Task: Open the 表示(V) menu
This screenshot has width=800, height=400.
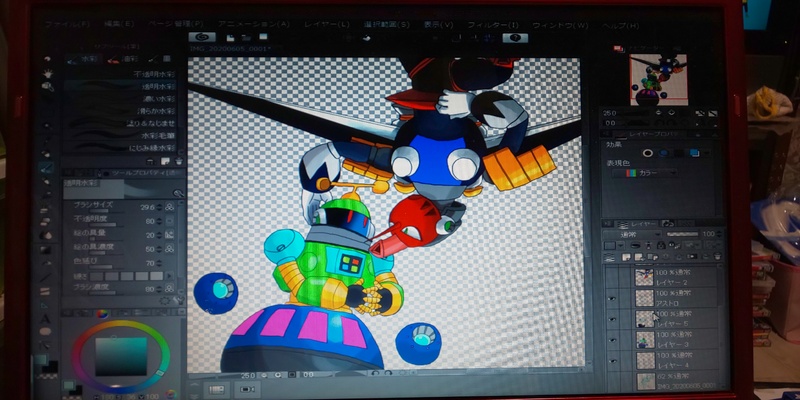Action: 438,24
